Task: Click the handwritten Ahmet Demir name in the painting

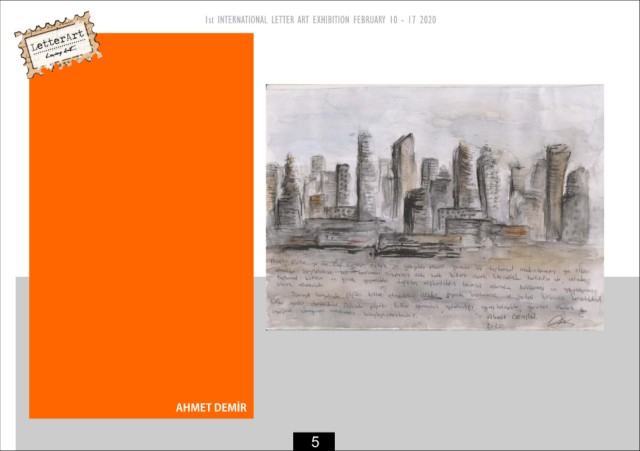Action: tap(511, 316)
